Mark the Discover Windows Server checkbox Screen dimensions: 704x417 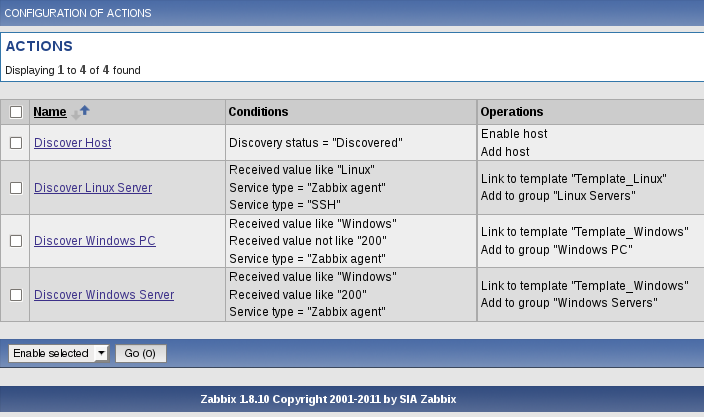[16, 295]
